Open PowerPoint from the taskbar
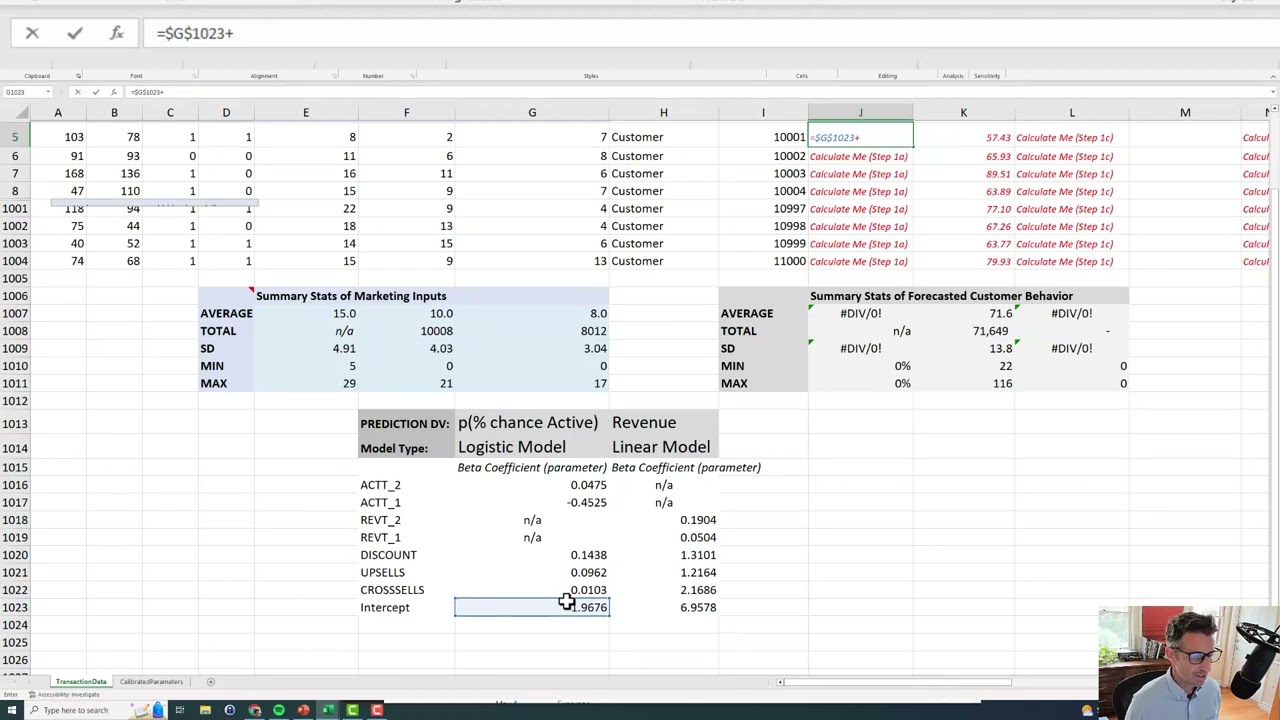This screenshot has height=720, width=1280. pyautogui.click(x=303, y=710)
